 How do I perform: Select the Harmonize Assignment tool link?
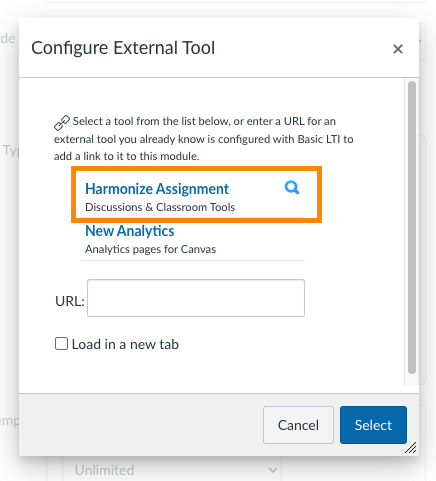[x=157, y=189]
